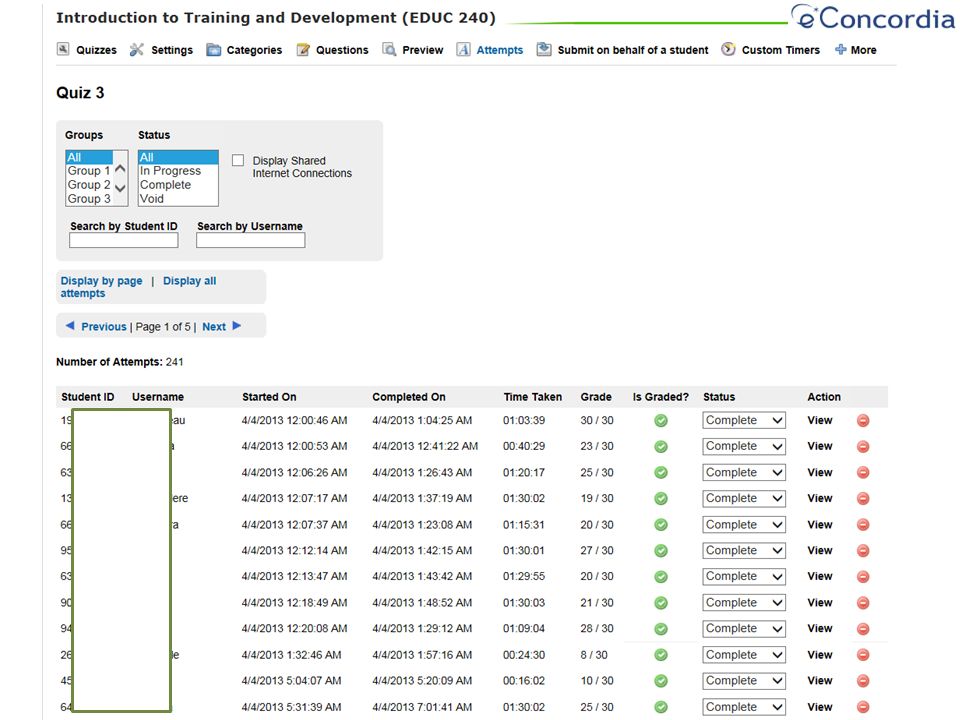960x720 pixels.
Task: View the attempt graded 19 / 30
Action: click(x=820, y=498)
